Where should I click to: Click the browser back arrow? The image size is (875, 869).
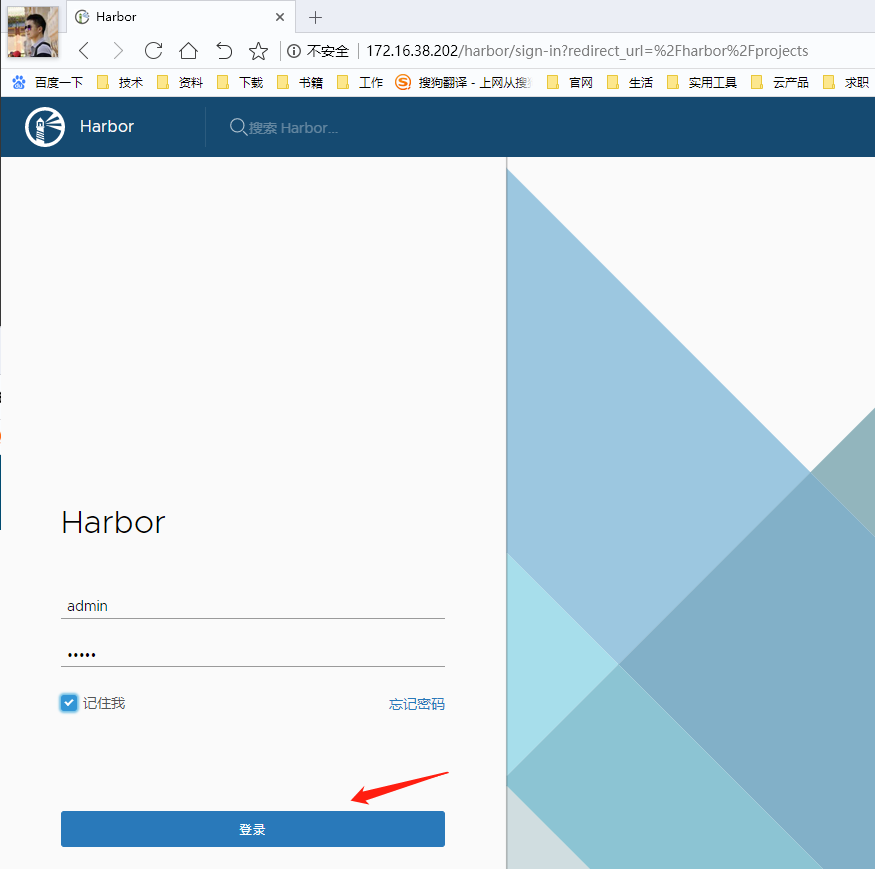pyautogui.click(x=84, y=51)
